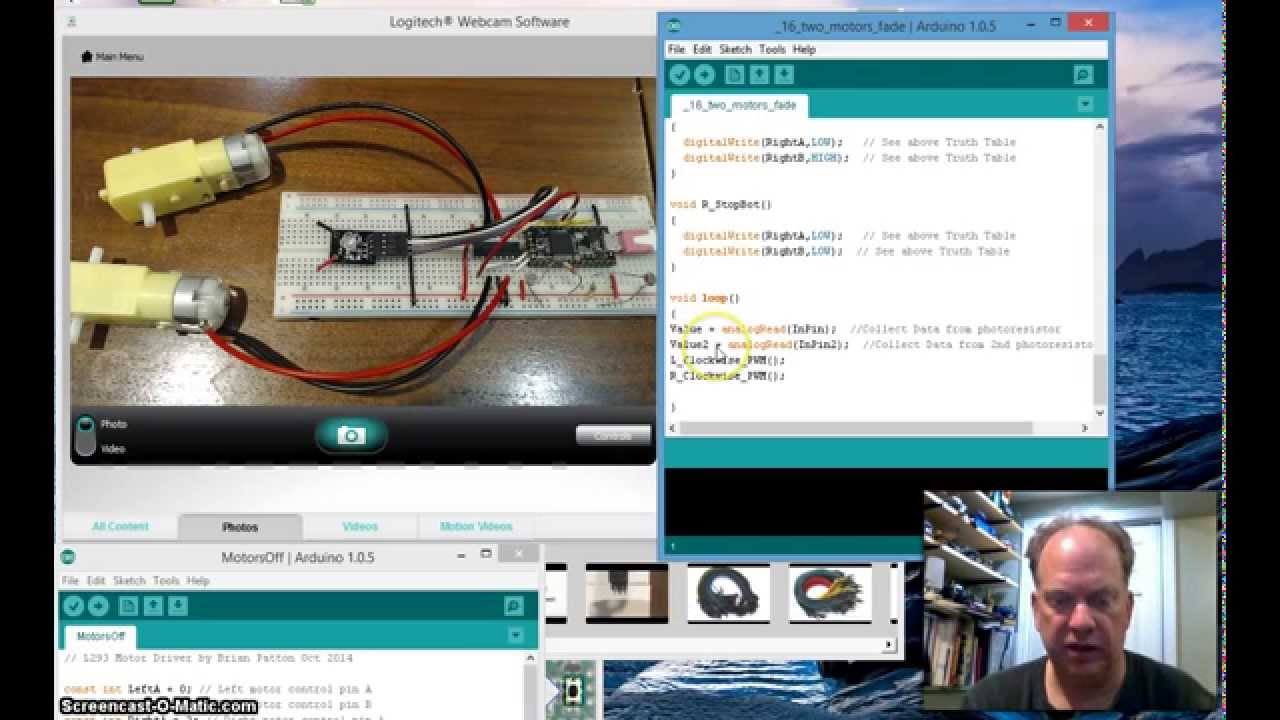
Task: Open Serial Monitor in MotorsOff window
Action: point(513,605)
